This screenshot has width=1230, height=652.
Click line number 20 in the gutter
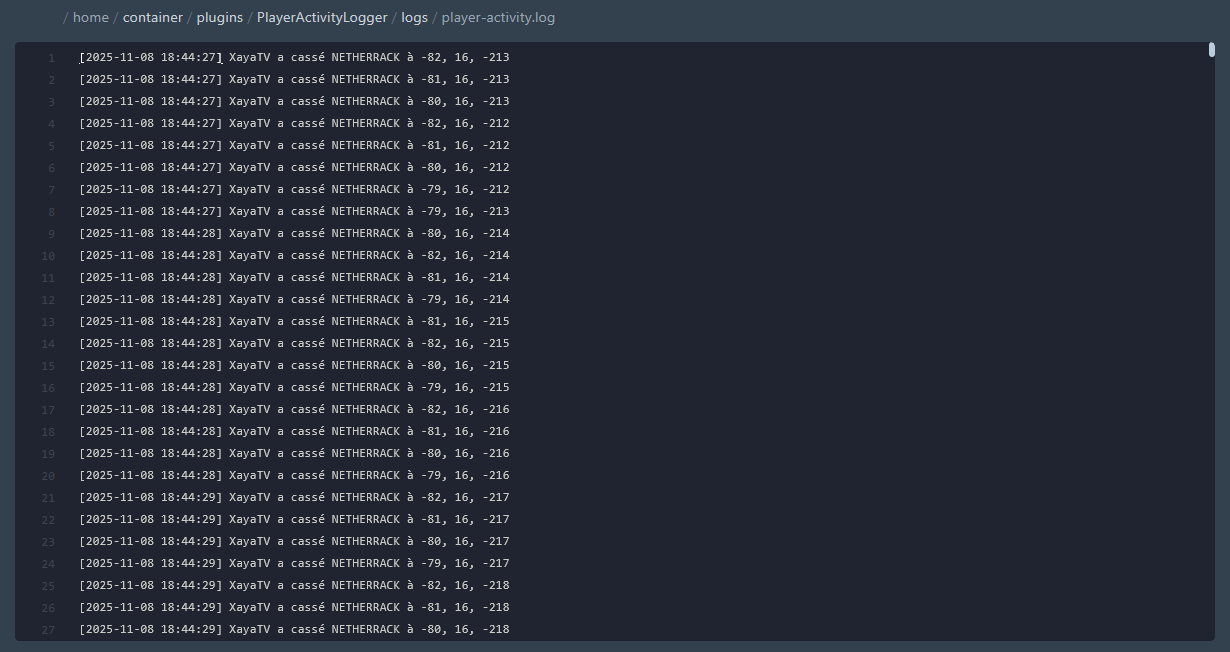(x=48, y=476)
